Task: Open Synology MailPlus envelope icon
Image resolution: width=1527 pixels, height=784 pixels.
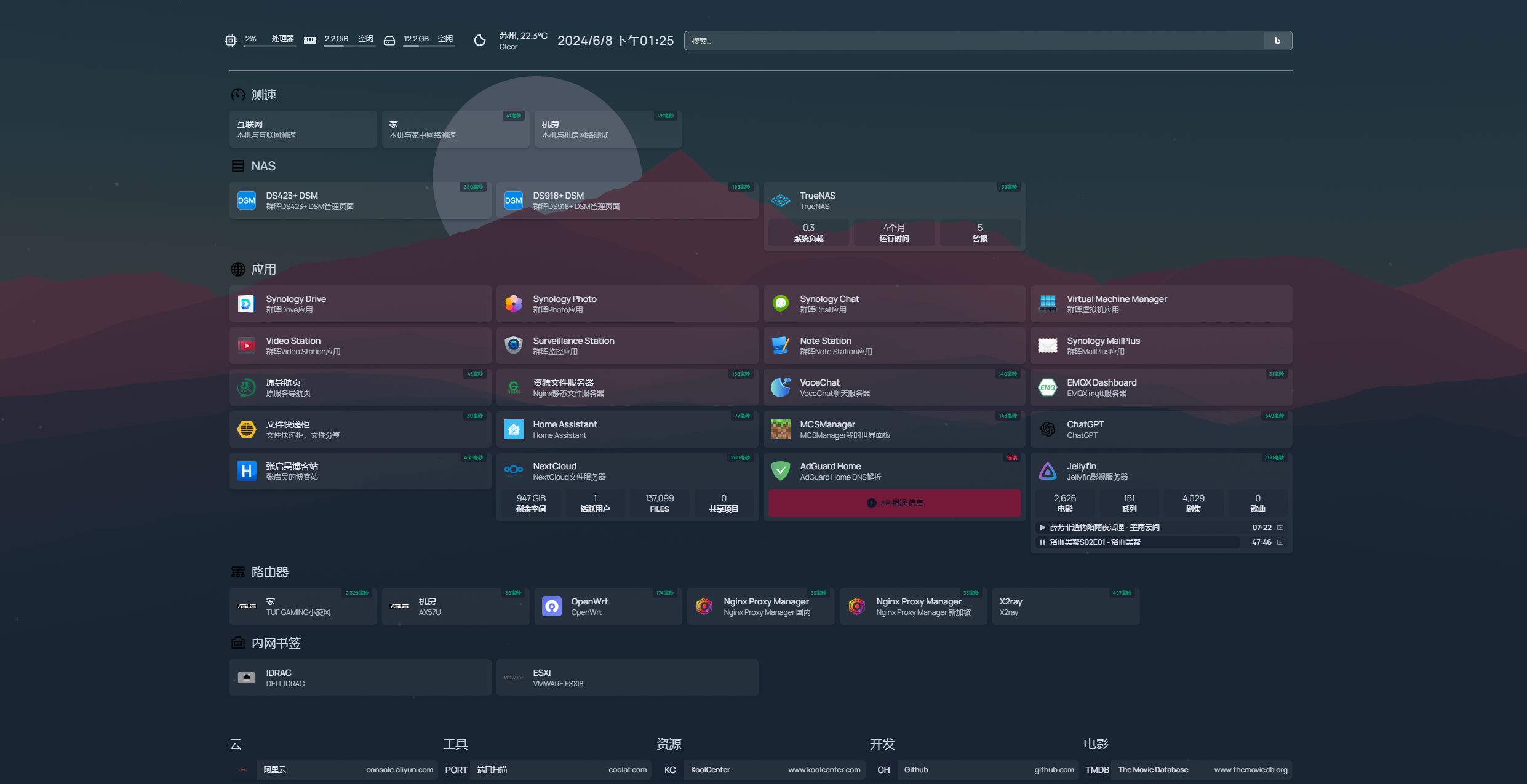Action: tap(1048, 346)
